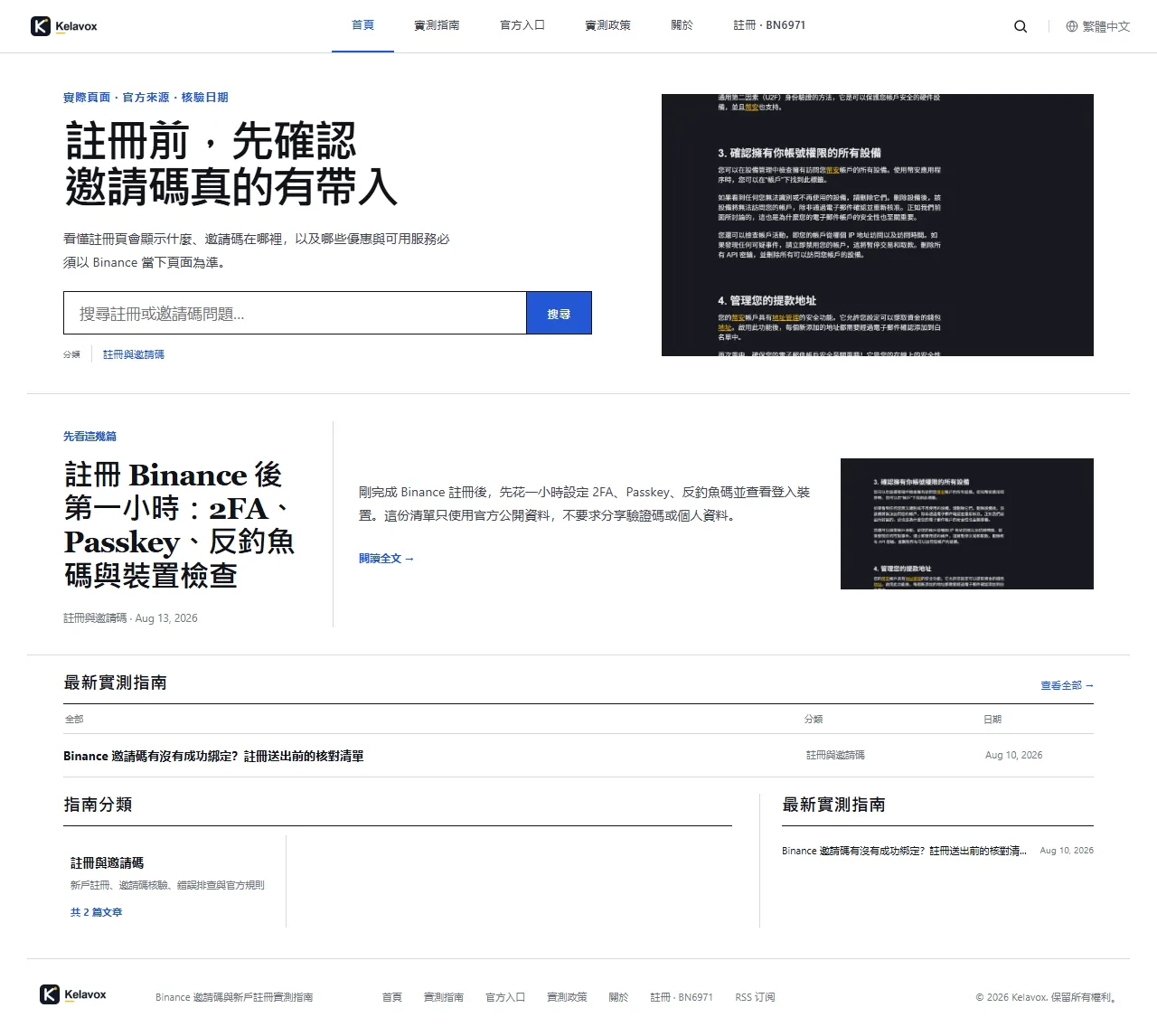The image size is (1157, 1036).
Task: Click 註冊與邀請碼 cell in guide table
Action: [x=835, y=755]
